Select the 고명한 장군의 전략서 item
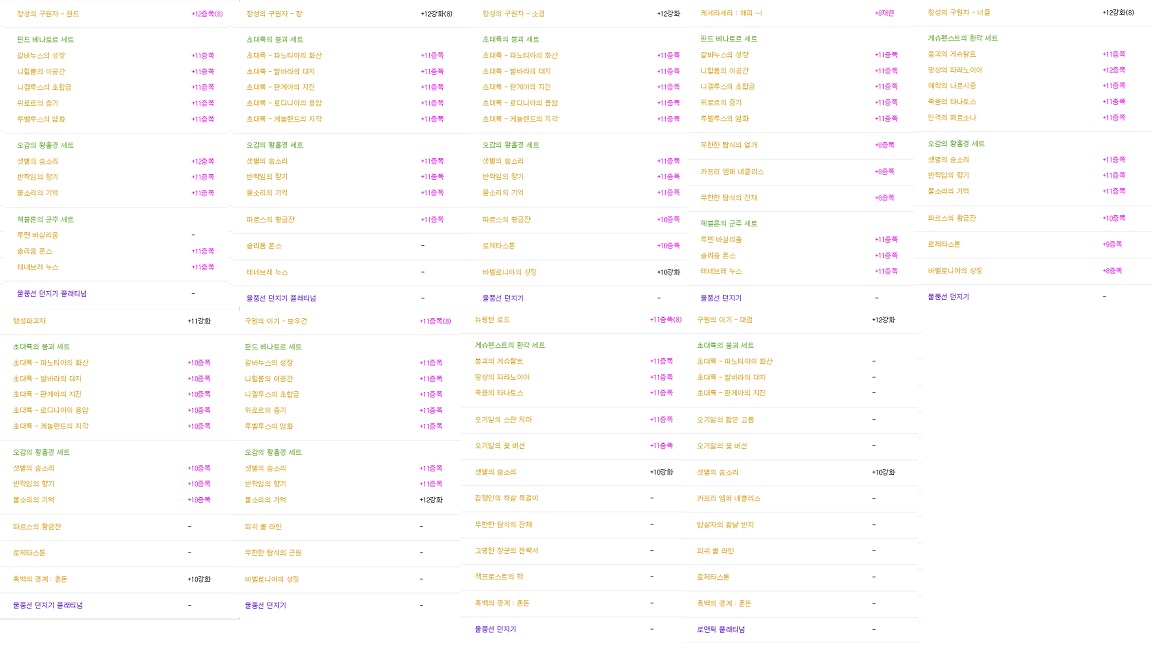 tap(506, 550)
